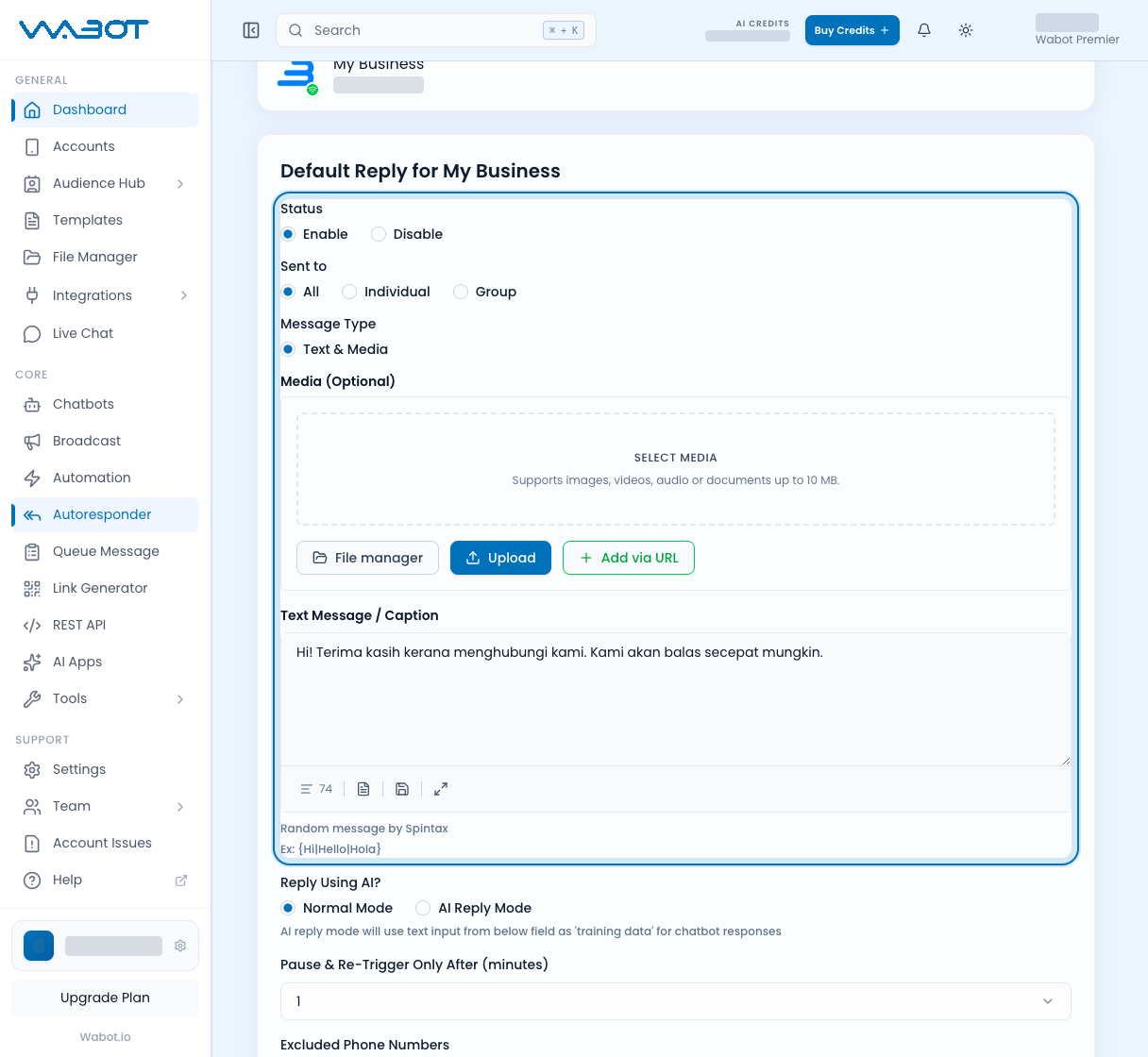Open Link Generator menu item

tap(106, 588)
